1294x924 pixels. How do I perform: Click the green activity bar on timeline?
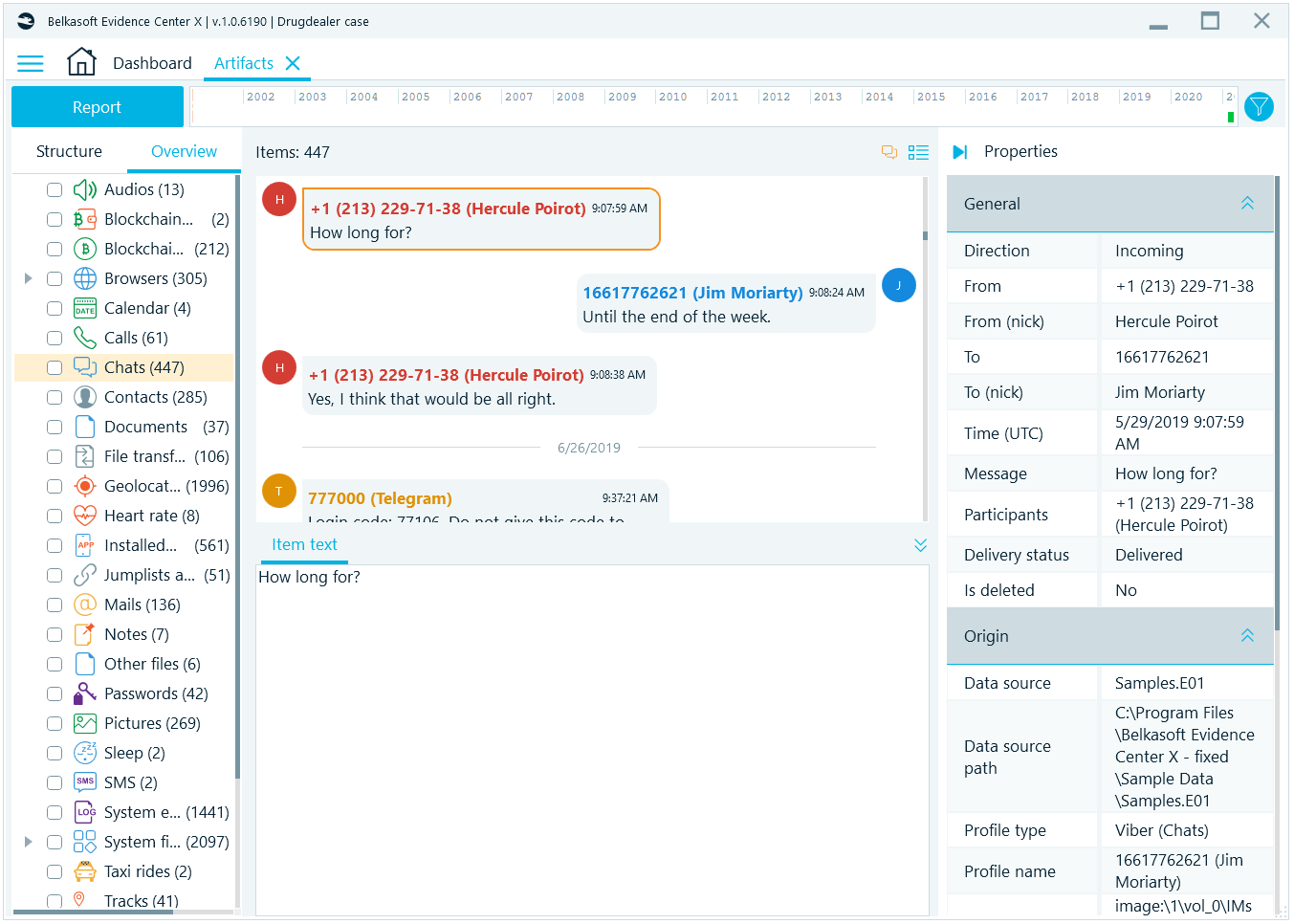coord(1230,118)
